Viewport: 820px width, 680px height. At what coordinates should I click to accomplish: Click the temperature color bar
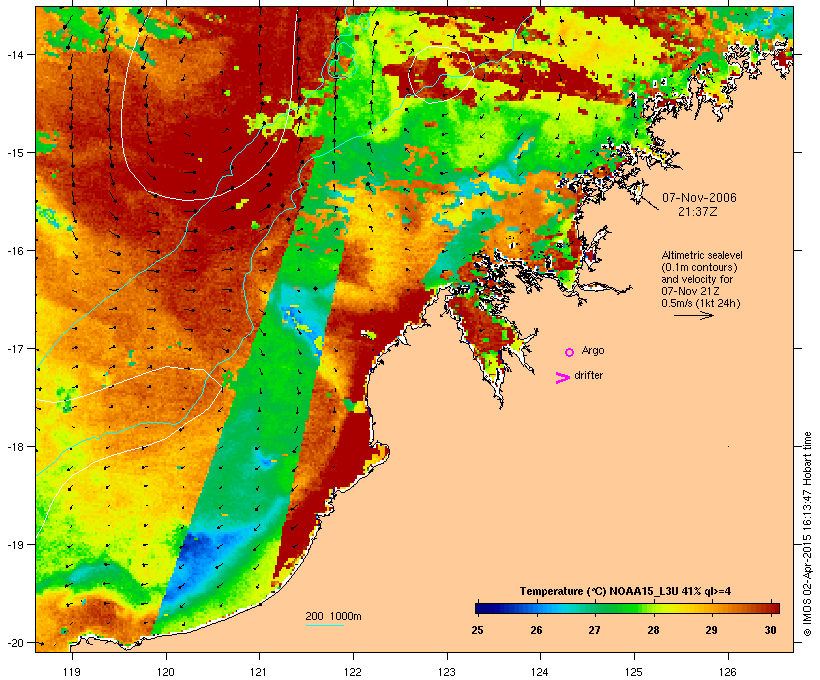pyautogui.click(x=628, y=608)
